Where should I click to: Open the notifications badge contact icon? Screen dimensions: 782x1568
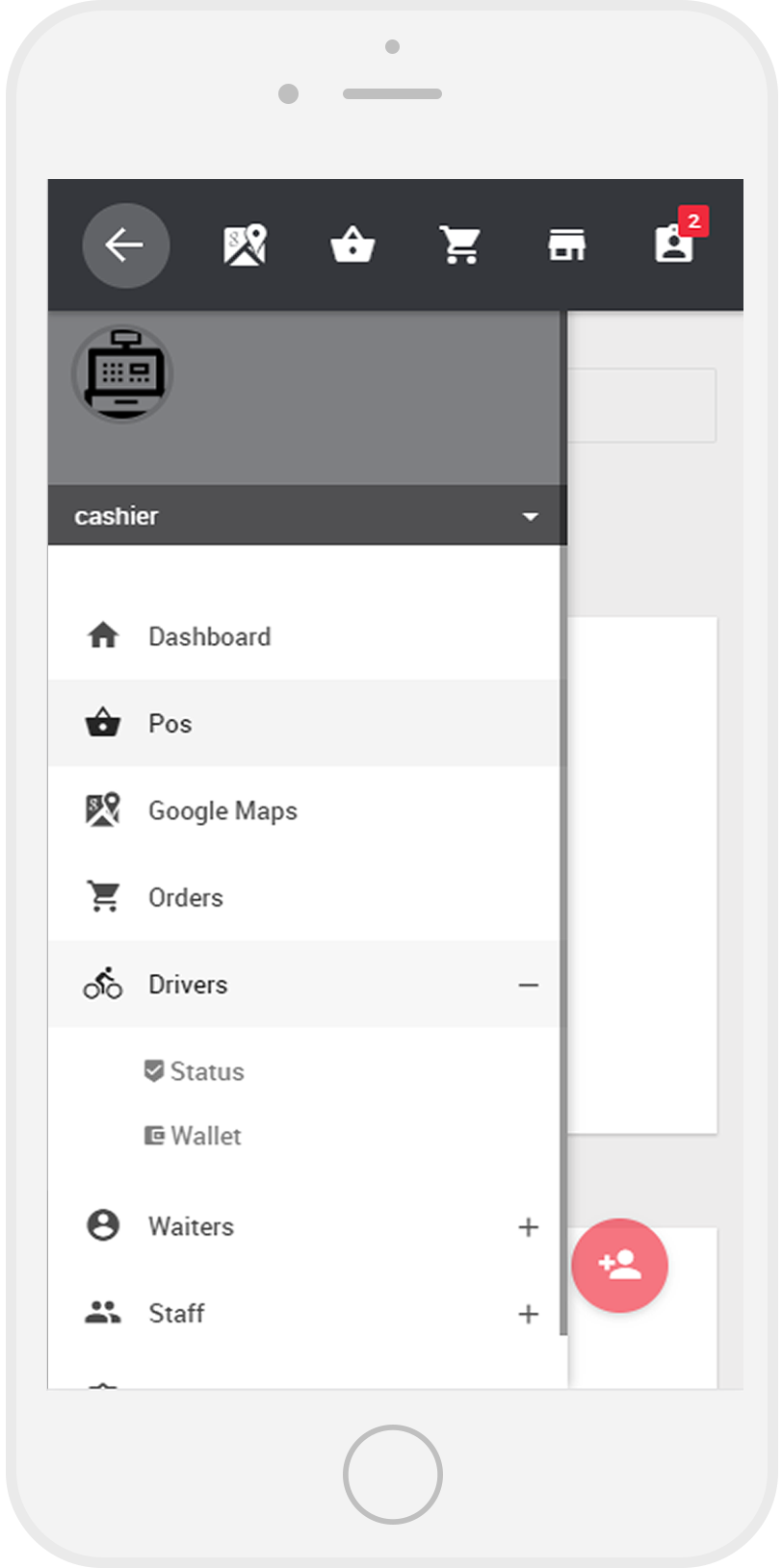(675, 244)
